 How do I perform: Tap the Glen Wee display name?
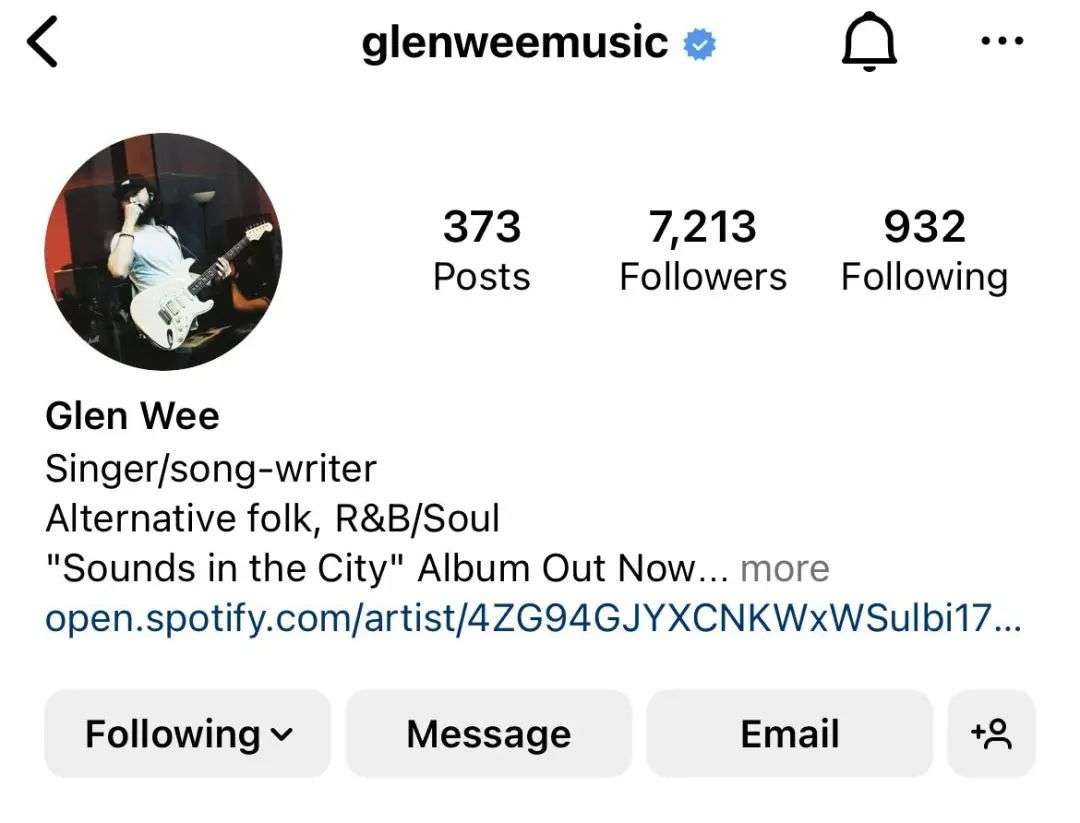132,416
